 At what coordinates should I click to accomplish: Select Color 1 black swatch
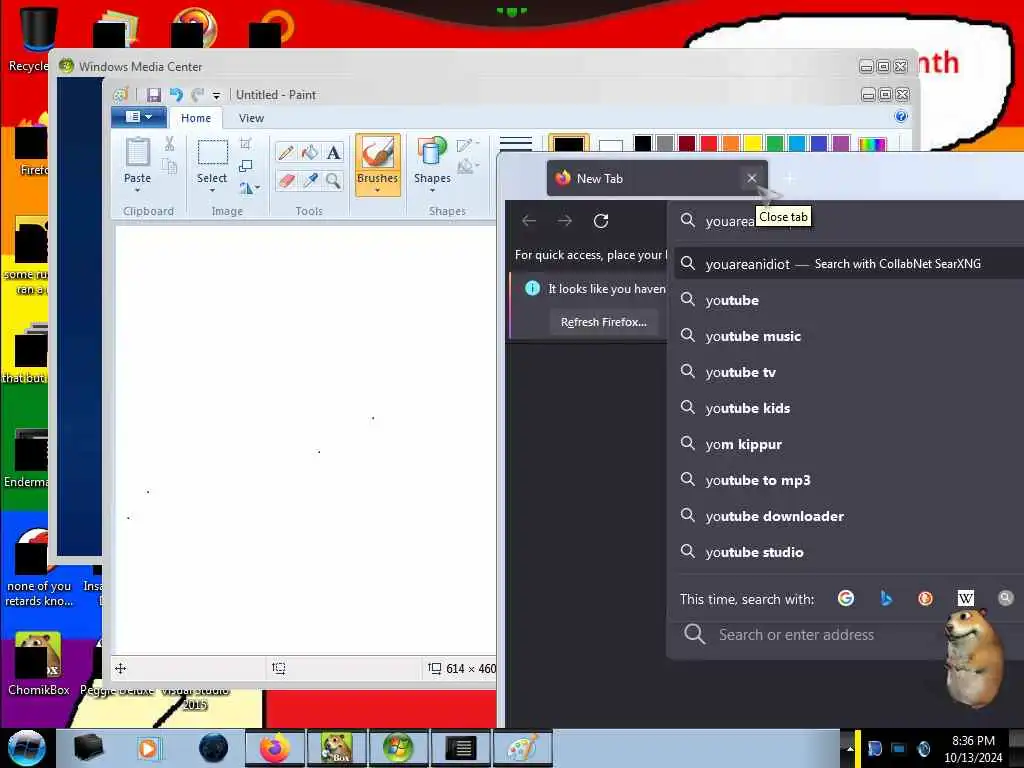(x=569, y=143)
